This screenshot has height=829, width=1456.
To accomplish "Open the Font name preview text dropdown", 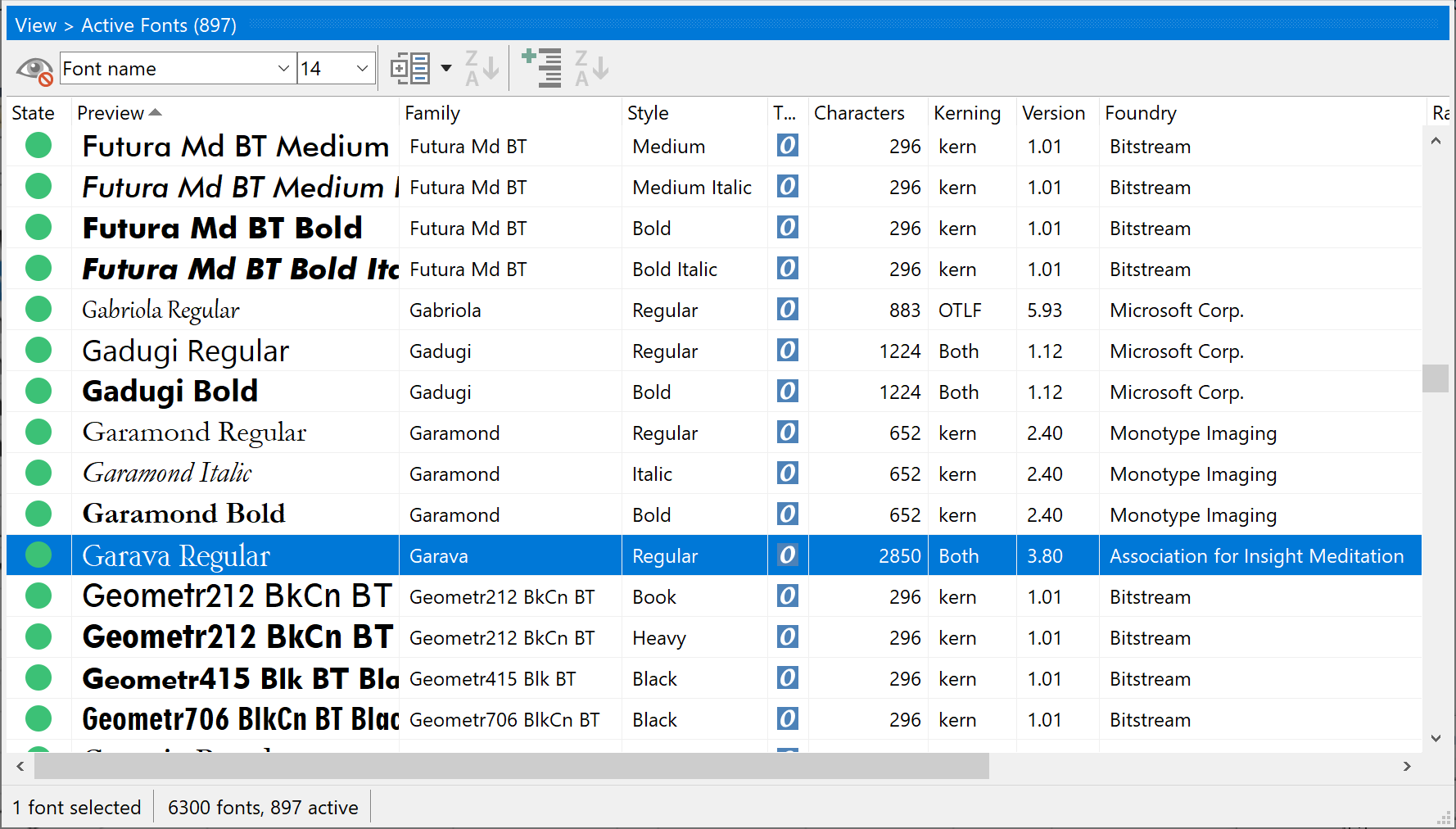I will click(283, 69).
